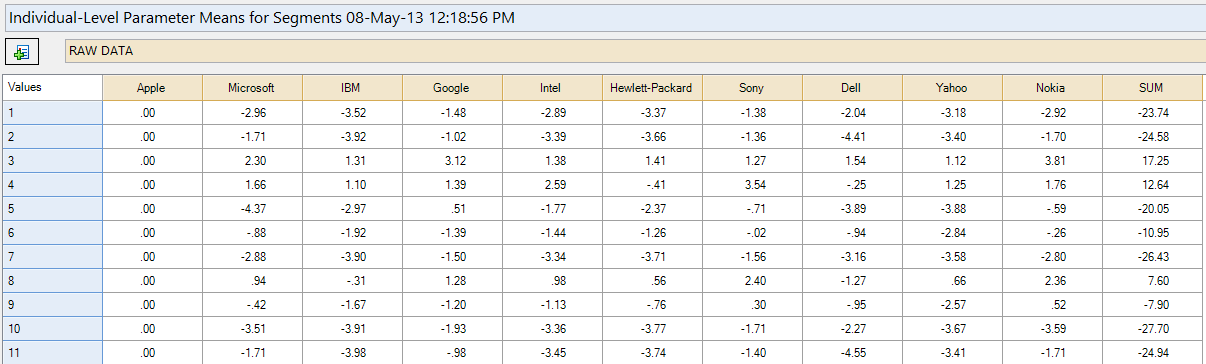
Task: Click the Dell column header
Action: (851, 88)
